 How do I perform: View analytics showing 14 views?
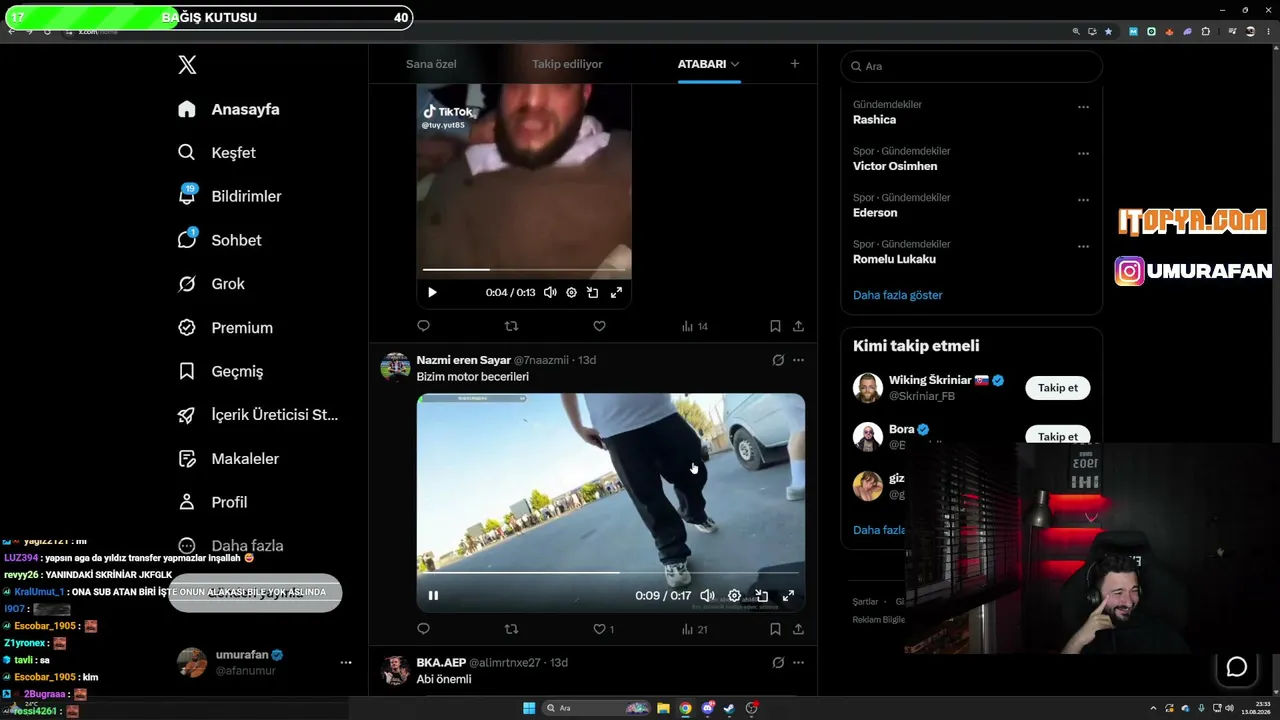(694, 326)
